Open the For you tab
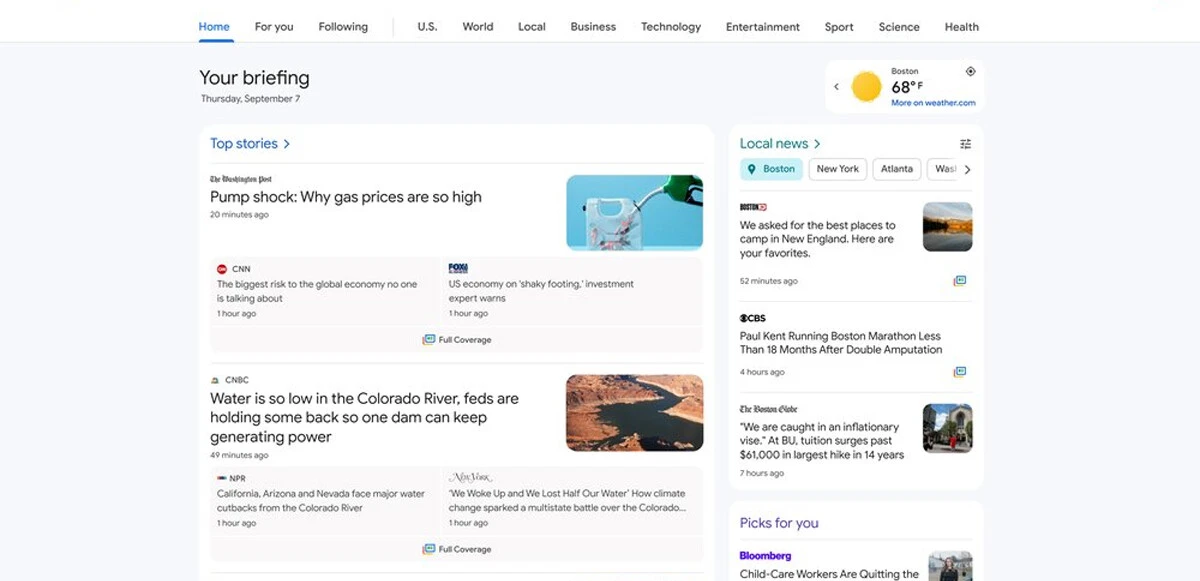The width and height of the screenshot is (1200, 581). click(274, 27)
